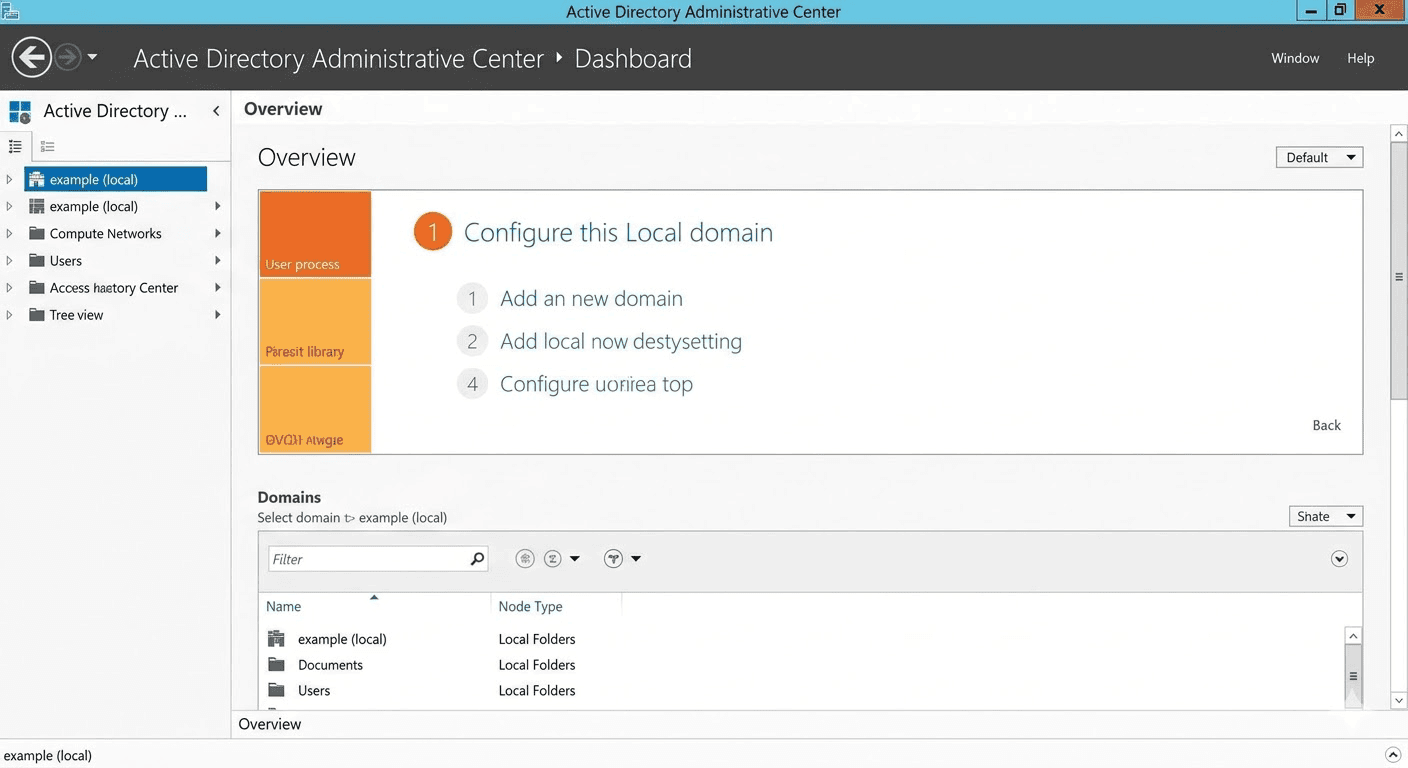Collapse the Domains panel with the circular chevron

[x=1339, y=558]
